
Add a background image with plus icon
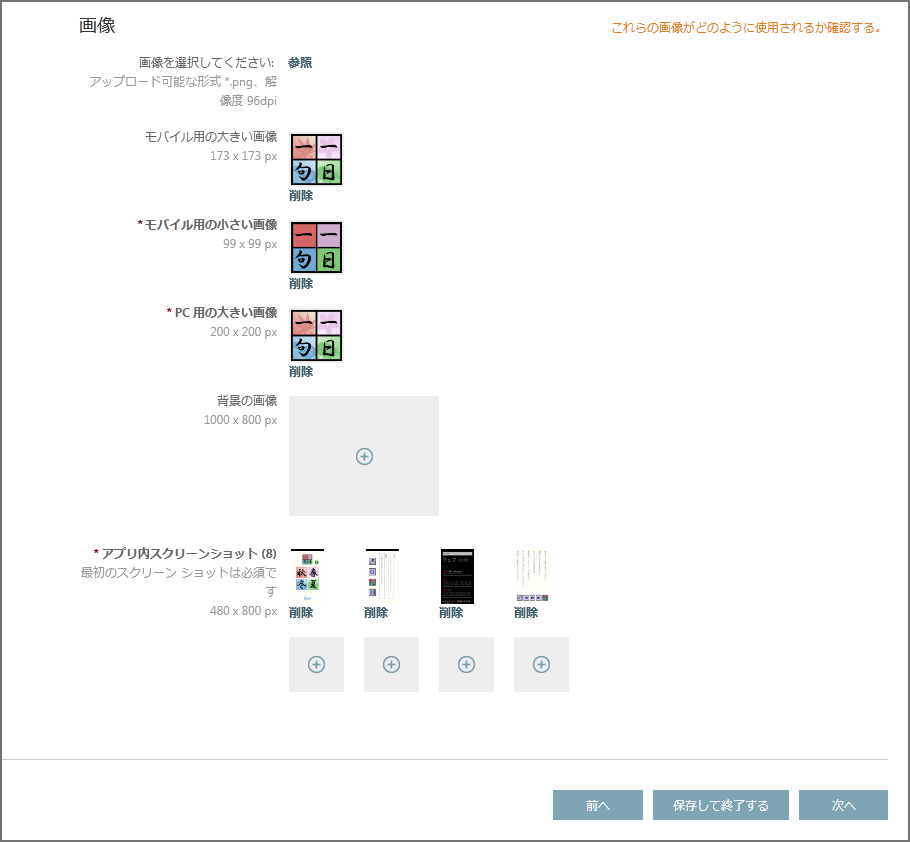(x=364, y=456)
